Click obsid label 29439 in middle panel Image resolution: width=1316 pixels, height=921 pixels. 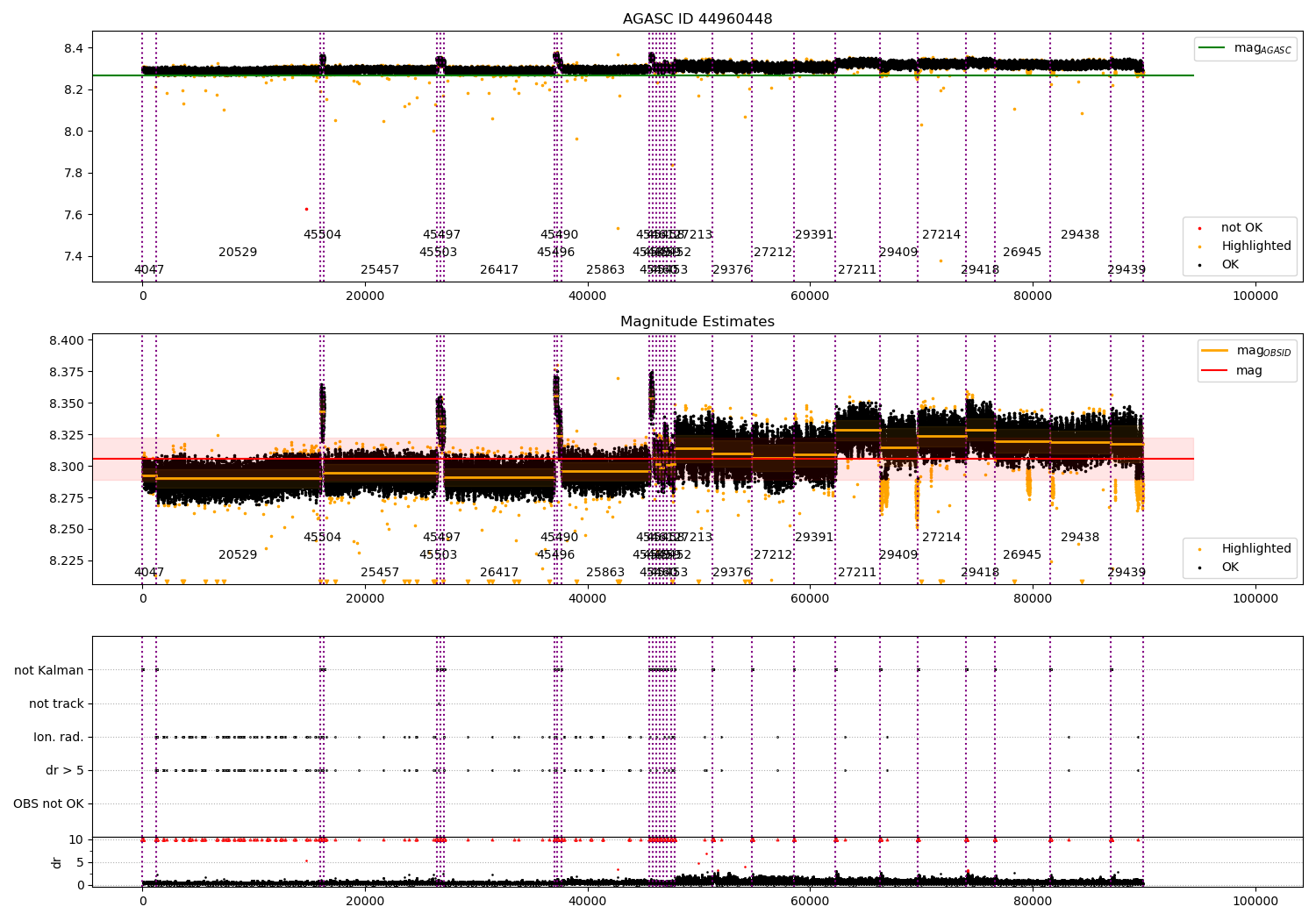(1126, 573)
